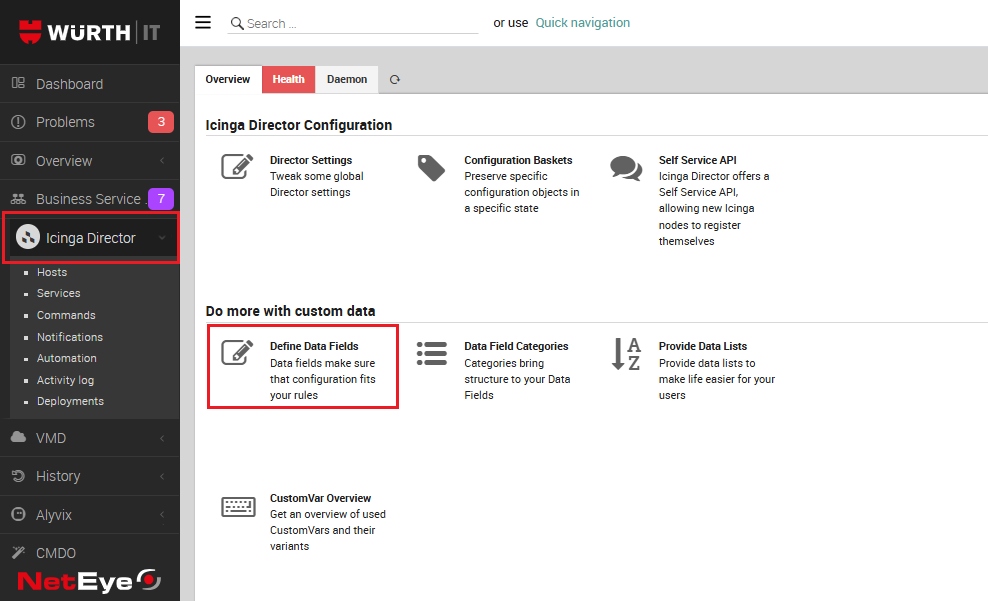Open Deployments under Icinga Director

tap(70, 401)
